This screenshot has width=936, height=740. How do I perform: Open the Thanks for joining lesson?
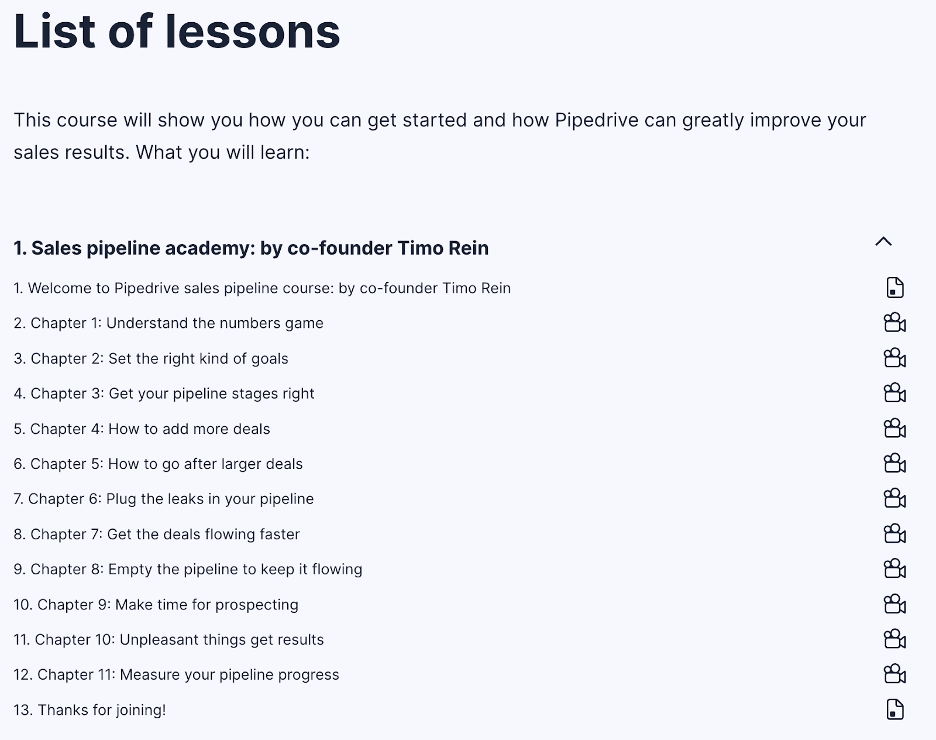pos(89,709)
